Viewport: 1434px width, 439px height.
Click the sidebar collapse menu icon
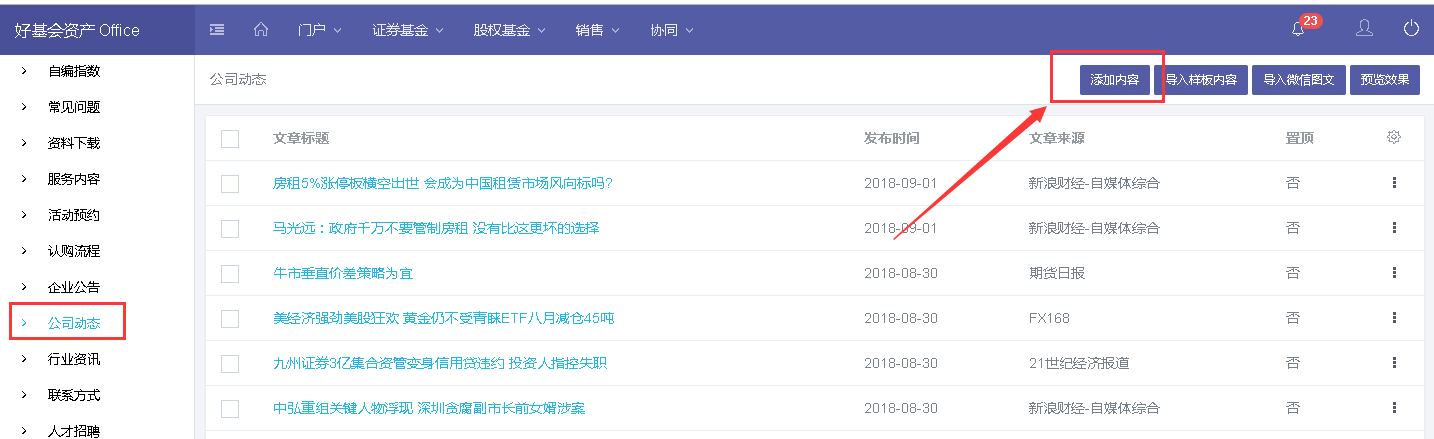217,30
